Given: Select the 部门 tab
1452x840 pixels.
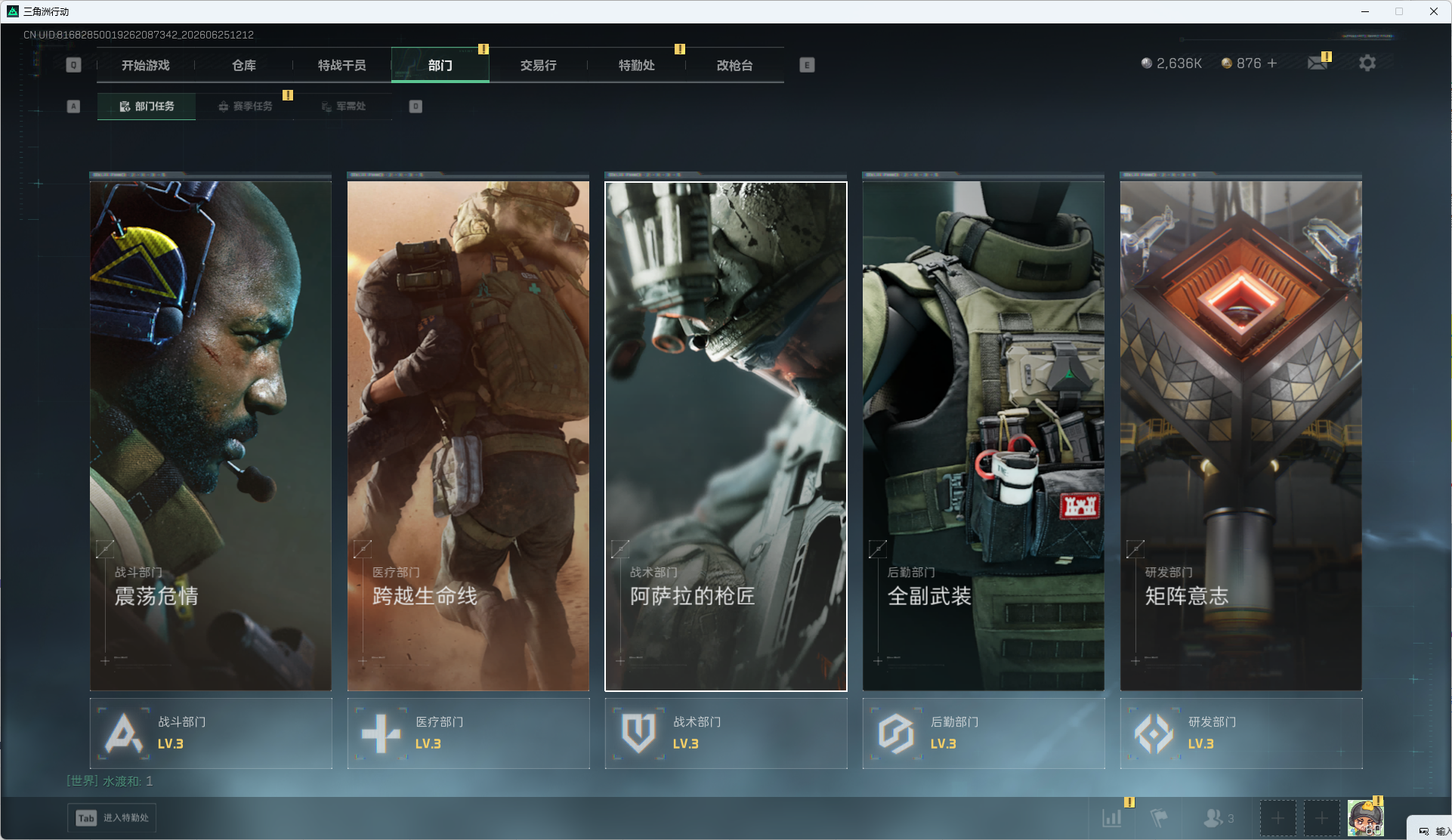Looking at the screenshot, I should click(x=440, y=65).
